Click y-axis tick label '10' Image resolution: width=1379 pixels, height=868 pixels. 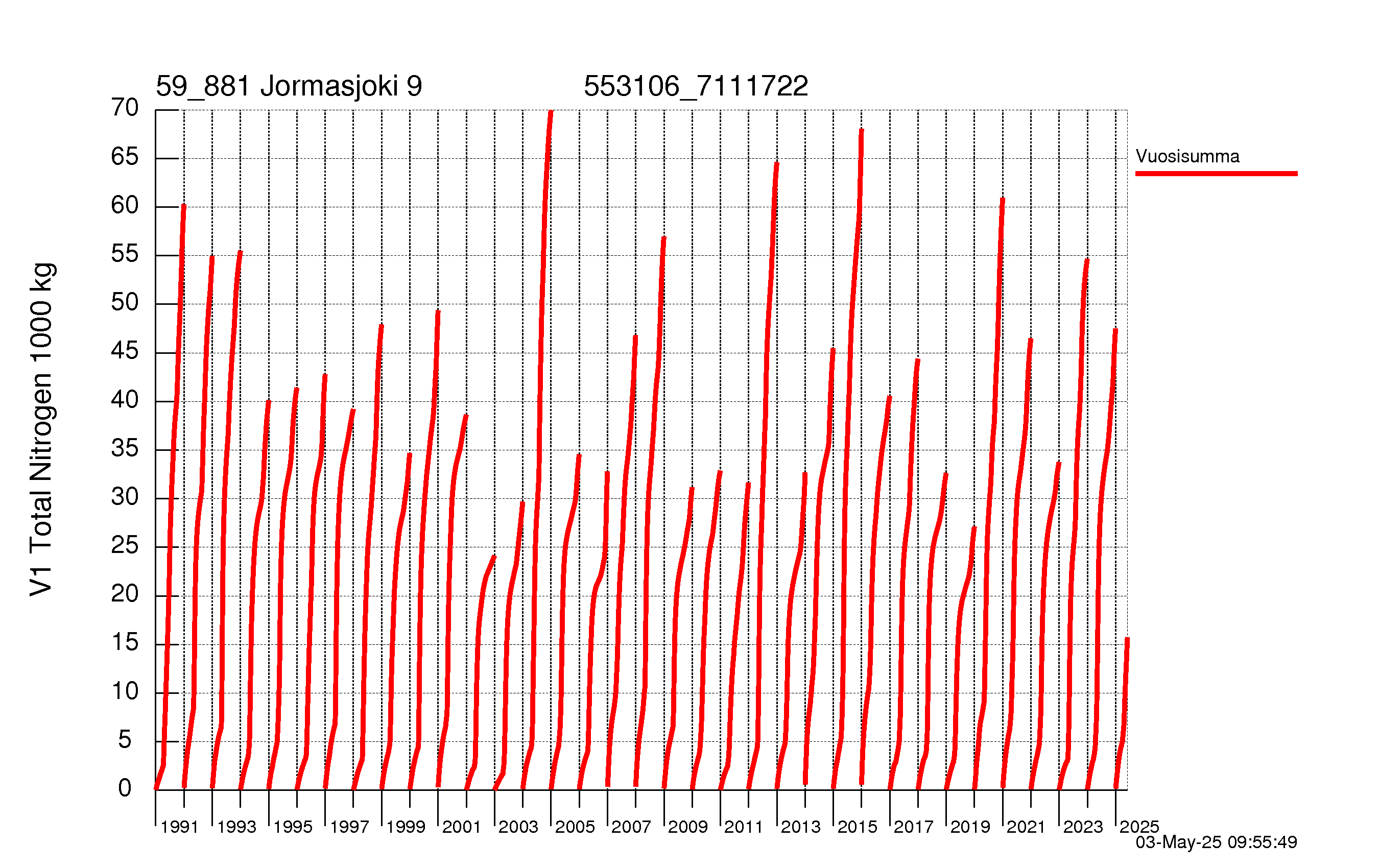click(x=125, y=692)
